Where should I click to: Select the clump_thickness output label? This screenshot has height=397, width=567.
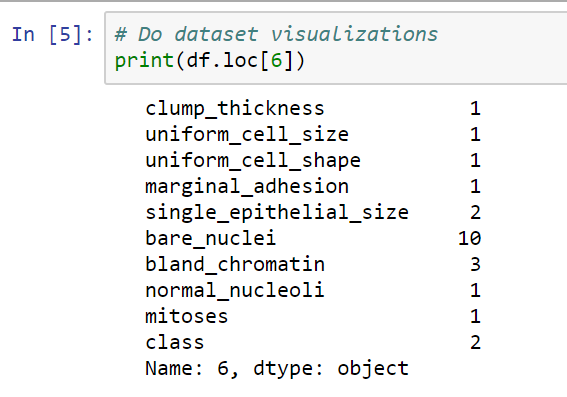pyautogui.click(x=235, y=109)
